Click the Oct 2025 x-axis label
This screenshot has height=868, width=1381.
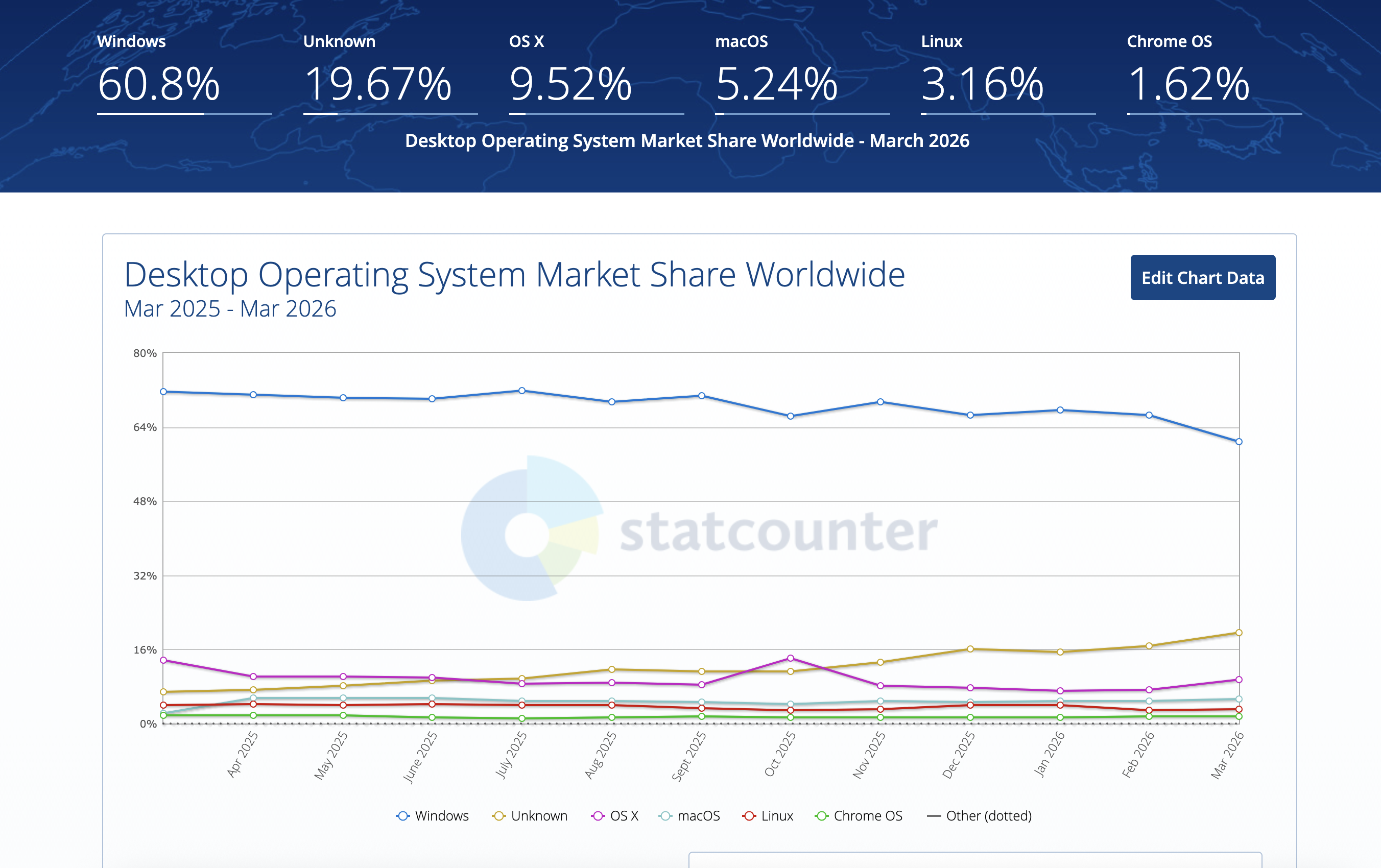779,754
